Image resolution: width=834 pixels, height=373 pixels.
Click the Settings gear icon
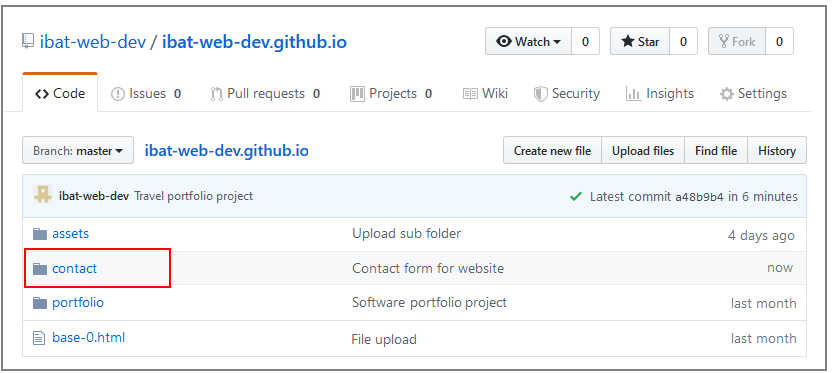(x=727, y=95)
